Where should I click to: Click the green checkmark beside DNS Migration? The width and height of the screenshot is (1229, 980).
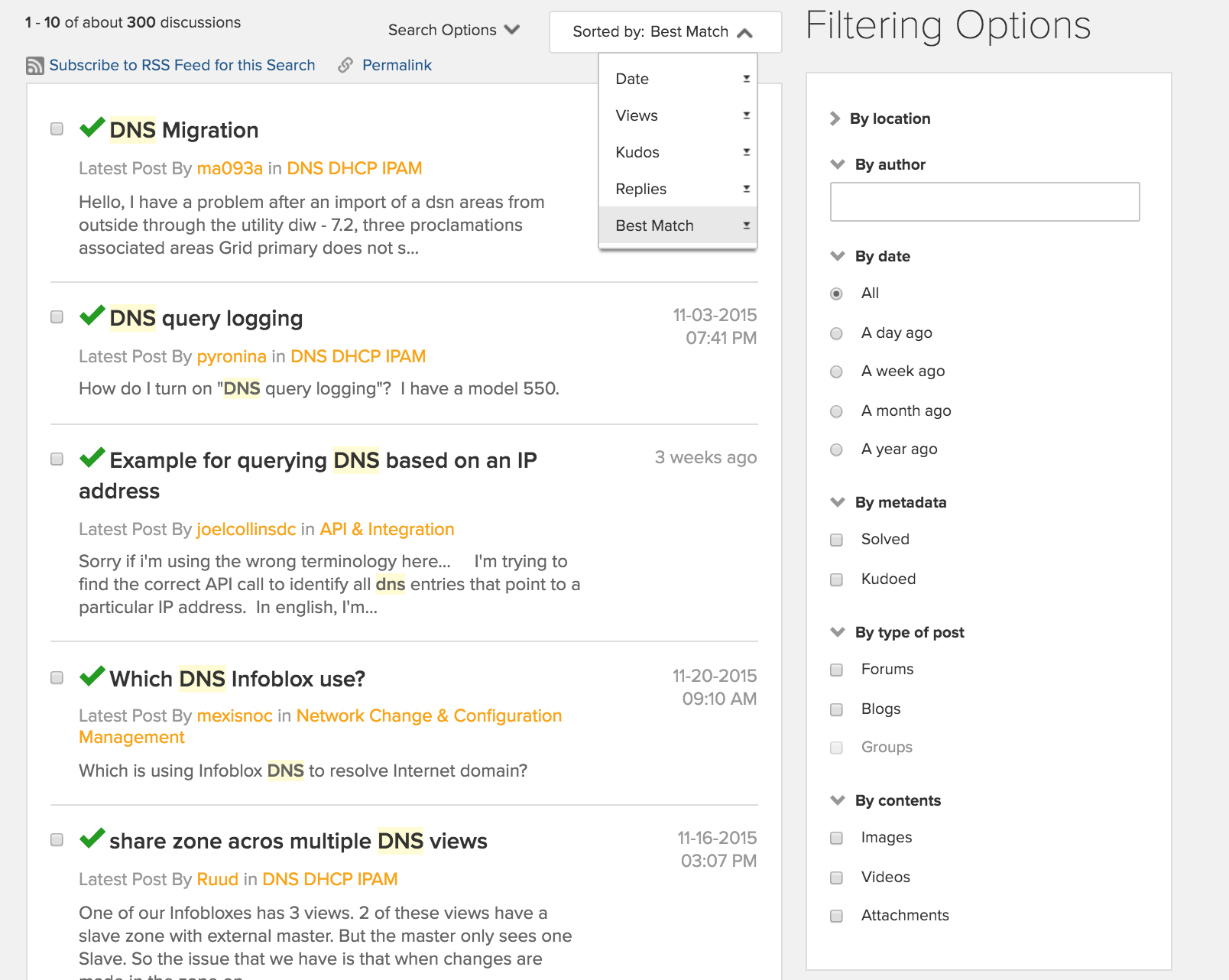92,128
